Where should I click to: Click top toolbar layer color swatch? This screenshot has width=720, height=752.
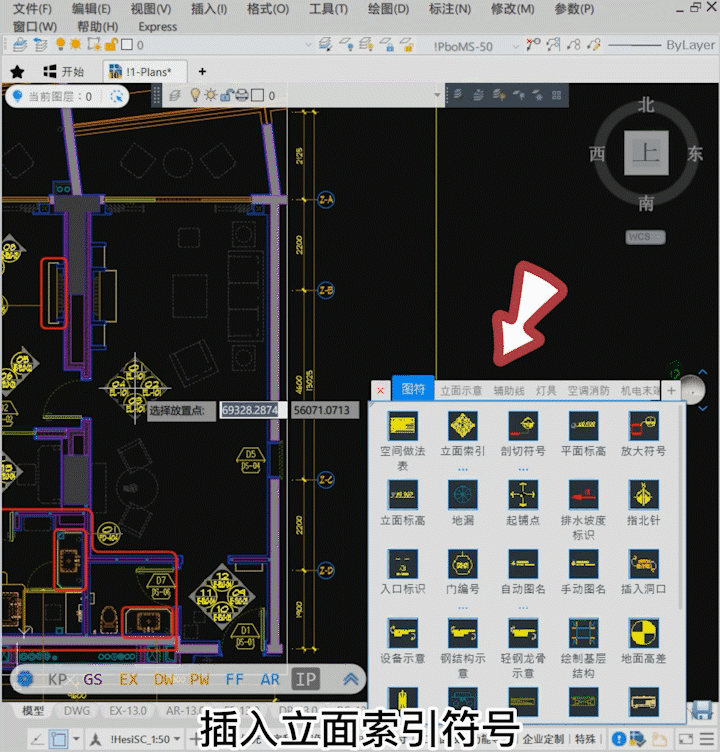(127, 45)
